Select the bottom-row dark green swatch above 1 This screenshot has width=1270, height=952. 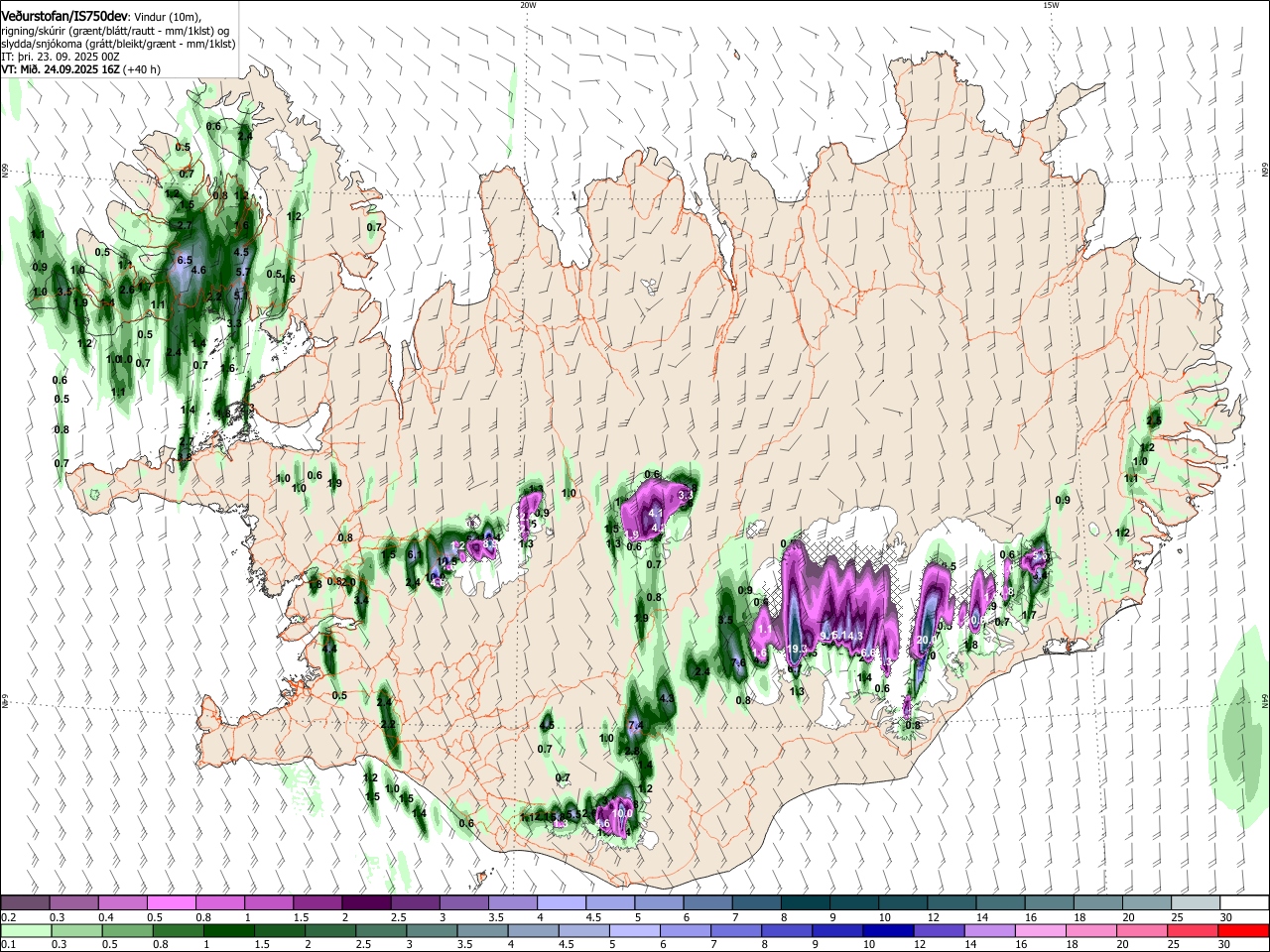click(x=229, y=930)
